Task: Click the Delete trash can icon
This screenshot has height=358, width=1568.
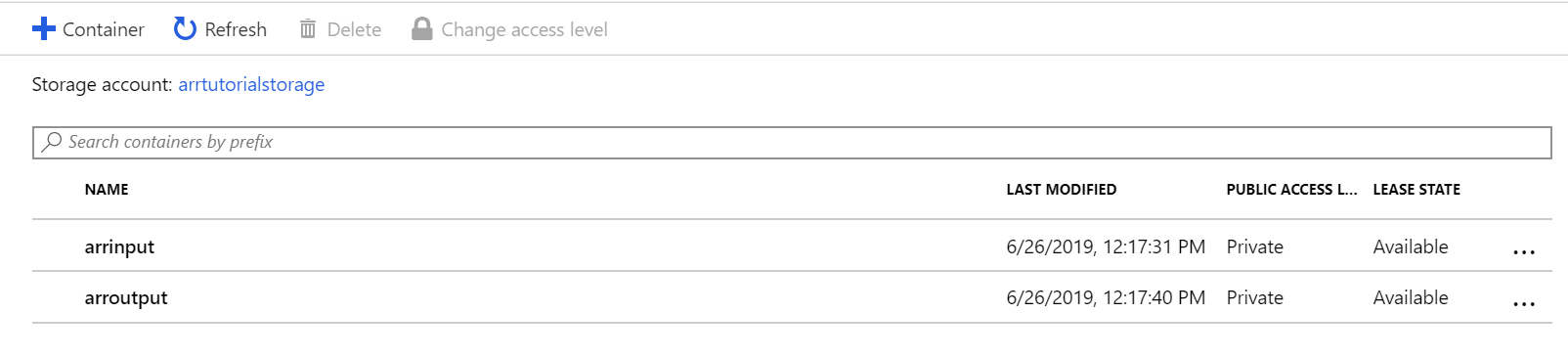Action: click(x=308, y=29)
